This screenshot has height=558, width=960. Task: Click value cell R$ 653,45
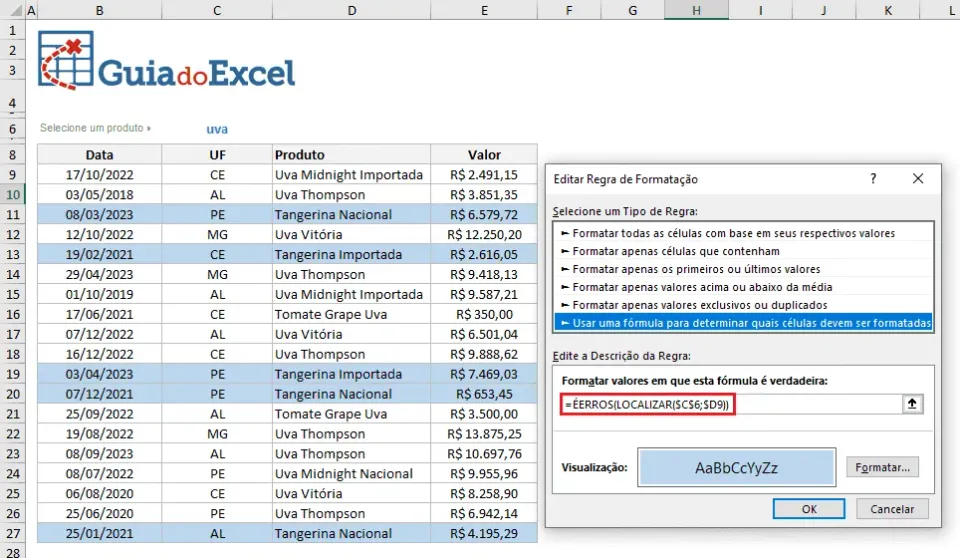coord(484,394)
